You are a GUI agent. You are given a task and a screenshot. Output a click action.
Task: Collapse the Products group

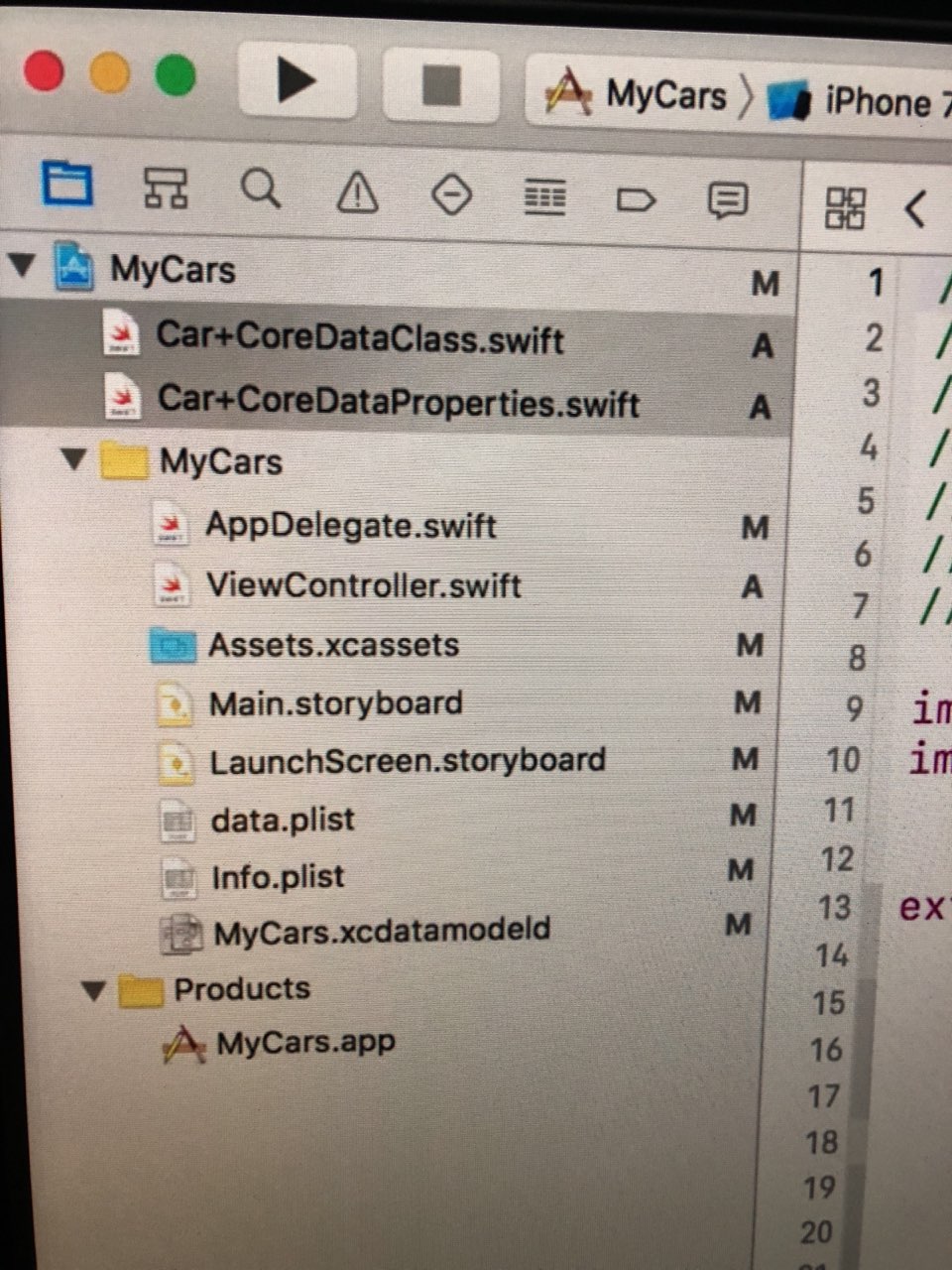coord(94,989)
